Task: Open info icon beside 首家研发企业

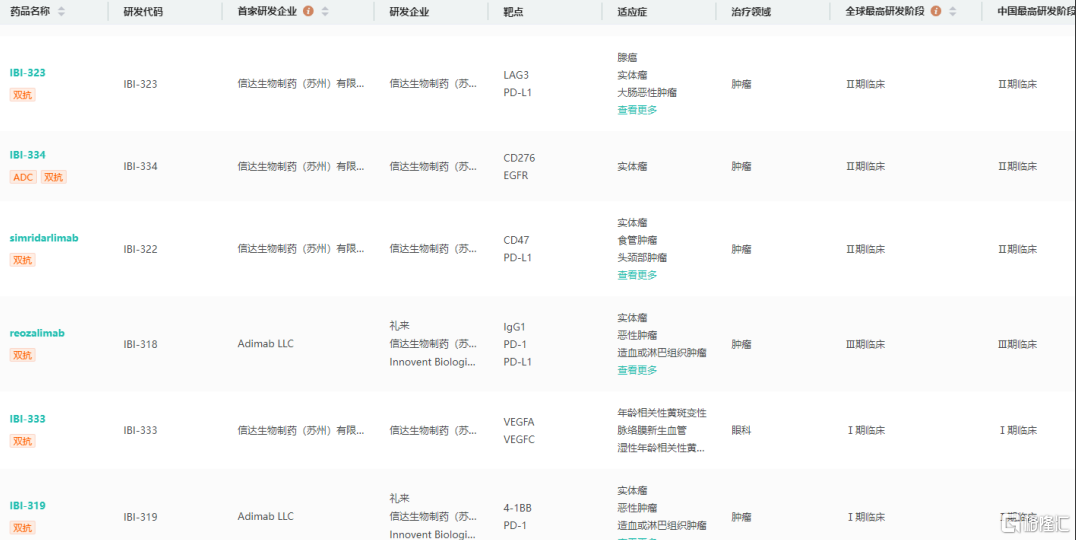Action: click(x=308, y=11)
